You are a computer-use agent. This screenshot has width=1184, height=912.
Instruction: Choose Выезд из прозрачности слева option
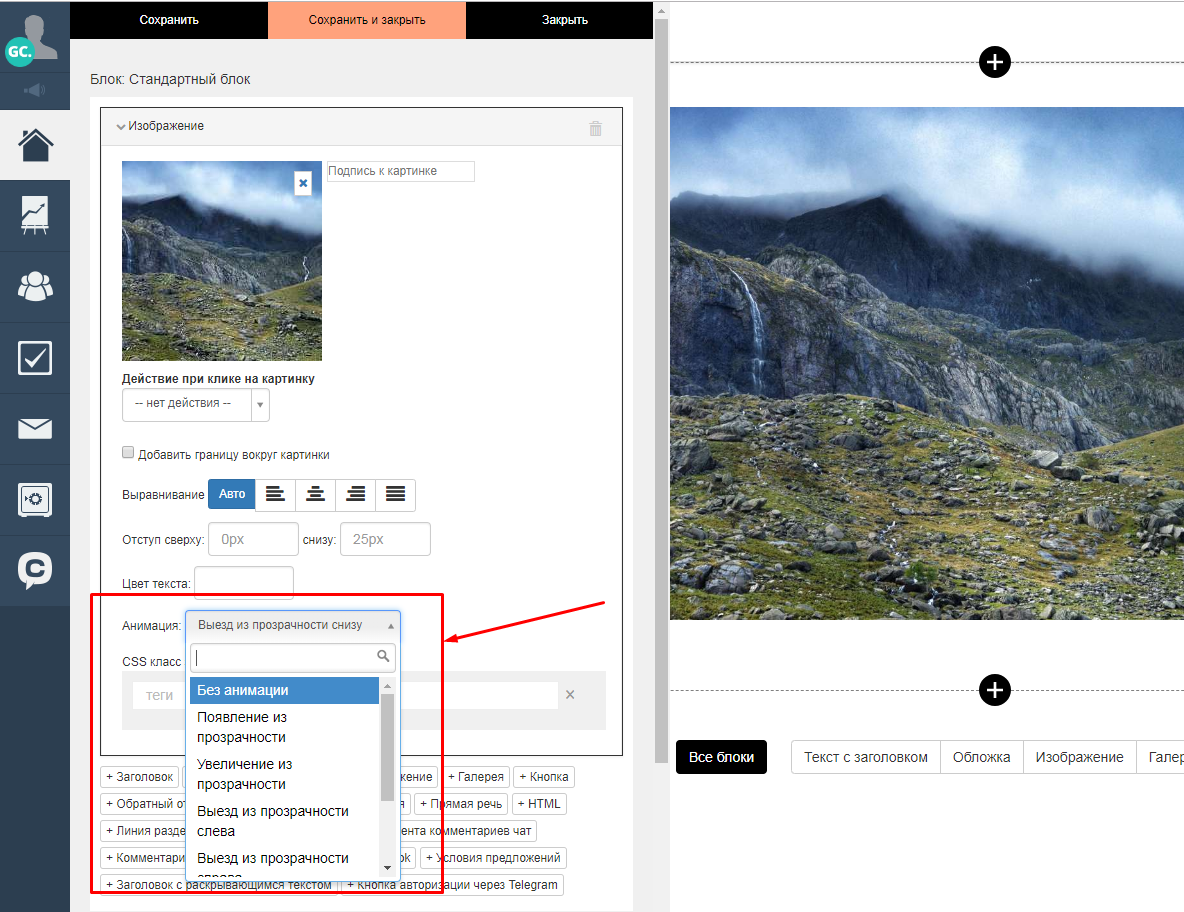tap(284, 821)
